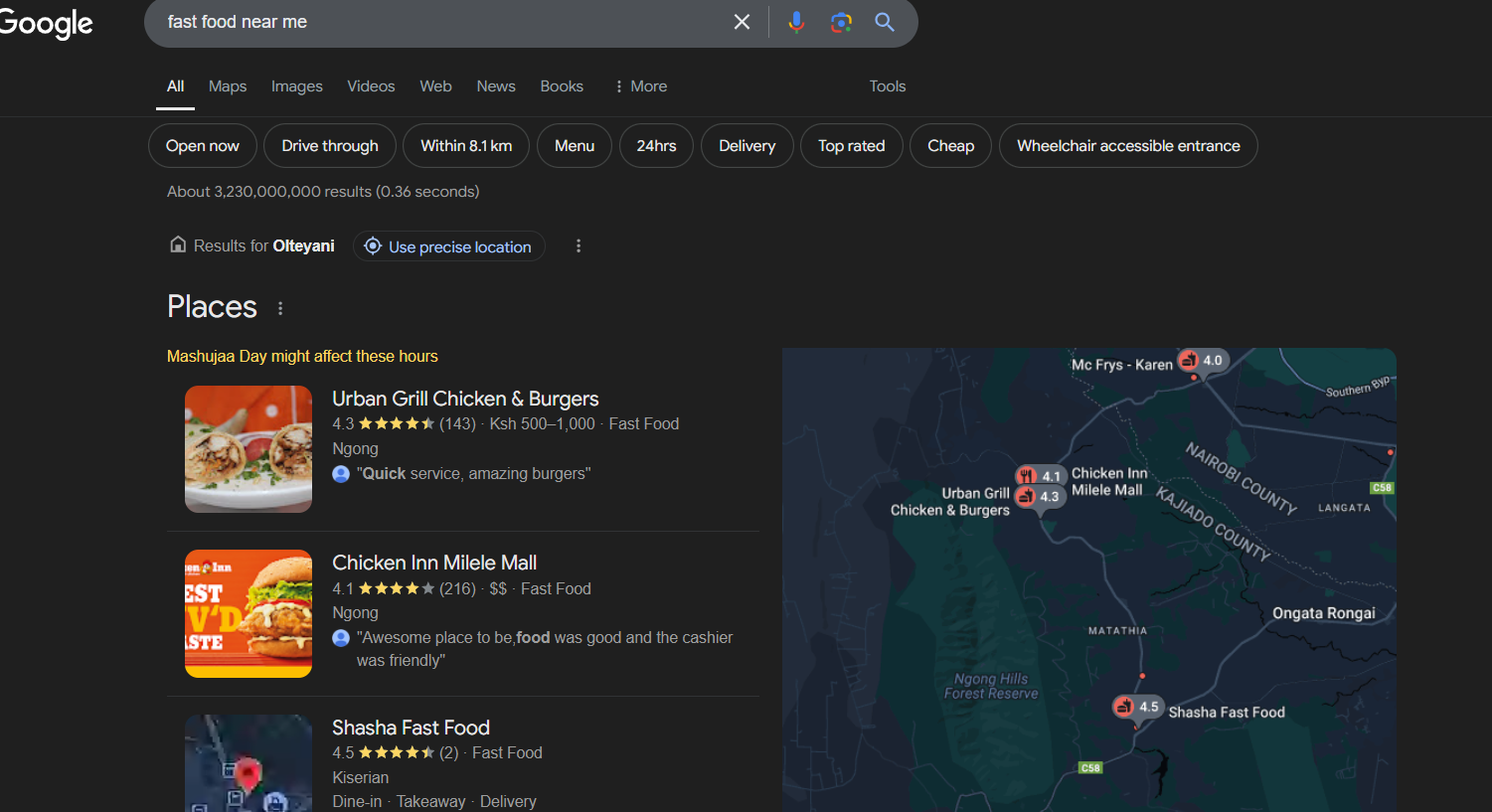Open Urban Grill Chicken & Burgers listing
Viewport: 1492px width, 812px height.
[x=465, y=399]
